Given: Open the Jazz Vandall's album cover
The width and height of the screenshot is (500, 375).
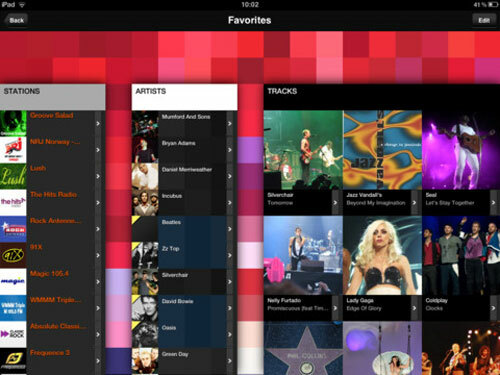Looking at the screenshot, I should (382, 150).
